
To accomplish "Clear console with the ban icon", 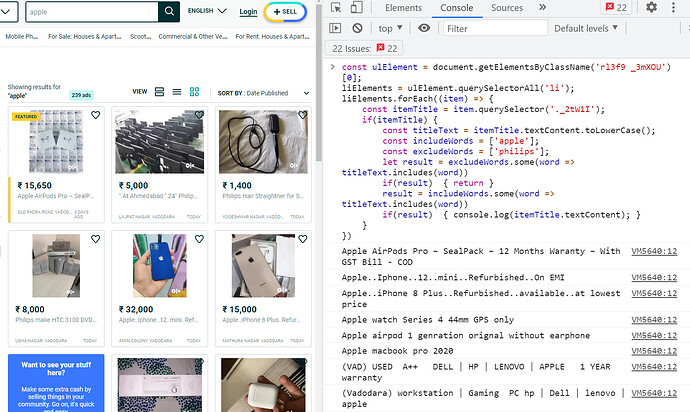I will coord(357,28).
